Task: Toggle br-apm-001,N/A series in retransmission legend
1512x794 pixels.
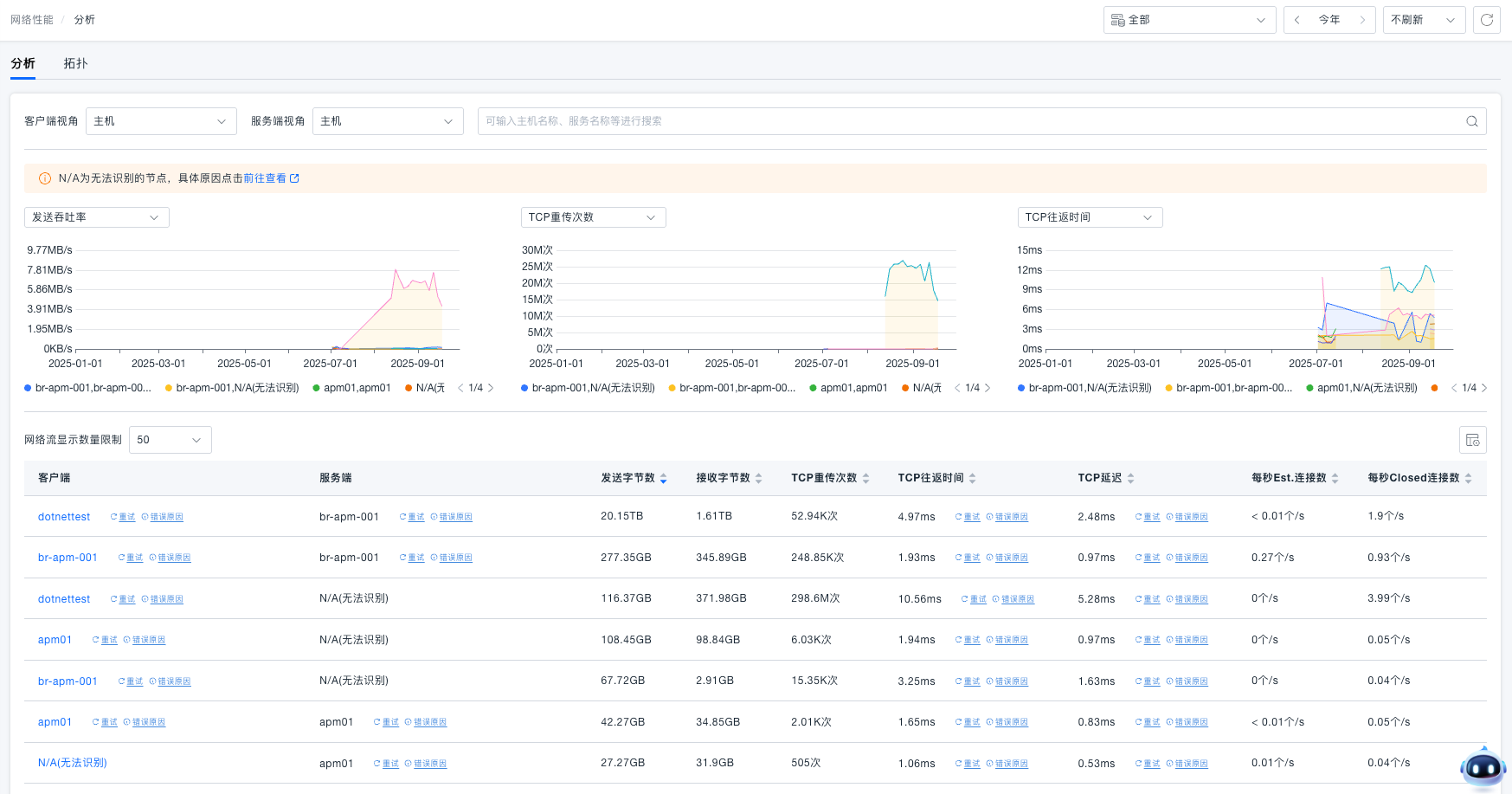Action: [x=592, y=388]
